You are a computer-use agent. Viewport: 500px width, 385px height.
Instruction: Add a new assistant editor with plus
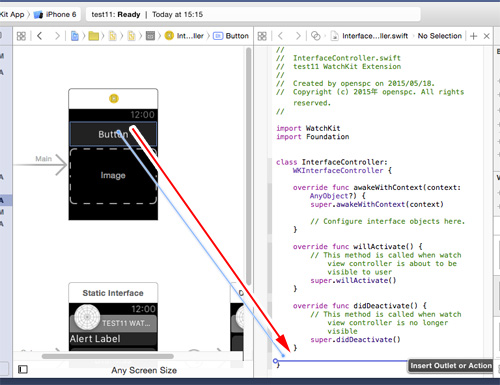point(473,36)
